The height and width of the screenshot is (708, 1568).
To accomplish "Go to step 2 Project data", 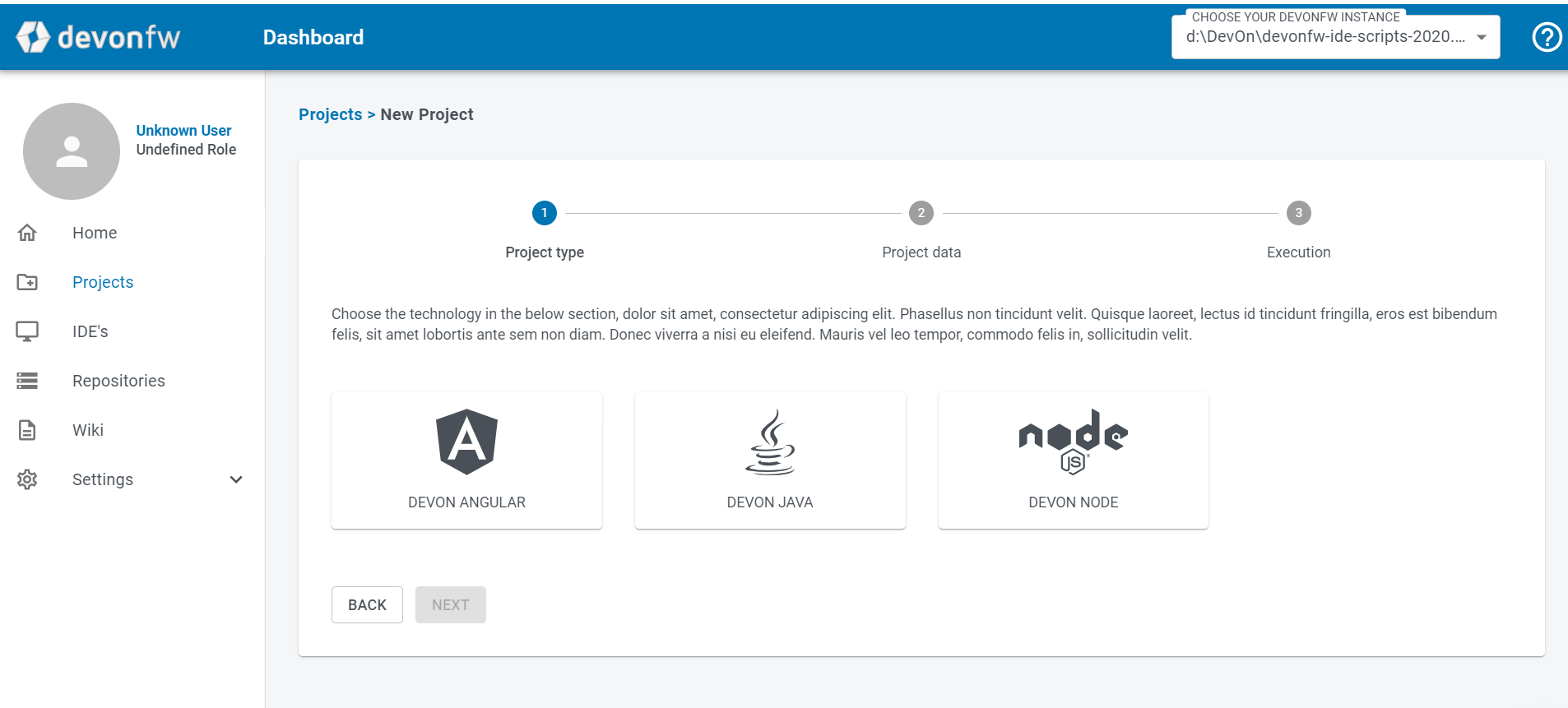I will point(921,213).
